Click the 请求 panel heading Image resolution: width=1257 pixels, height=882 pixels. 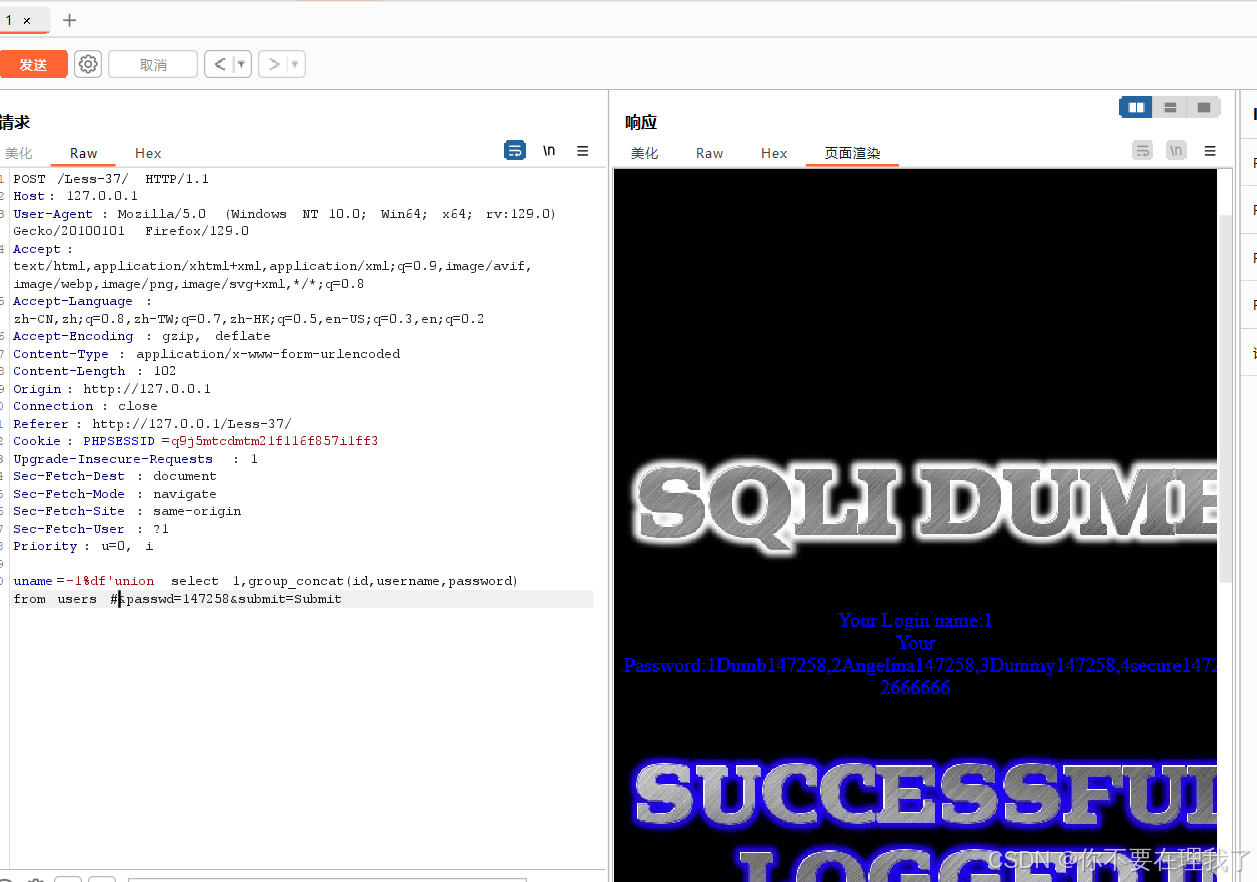15,122
